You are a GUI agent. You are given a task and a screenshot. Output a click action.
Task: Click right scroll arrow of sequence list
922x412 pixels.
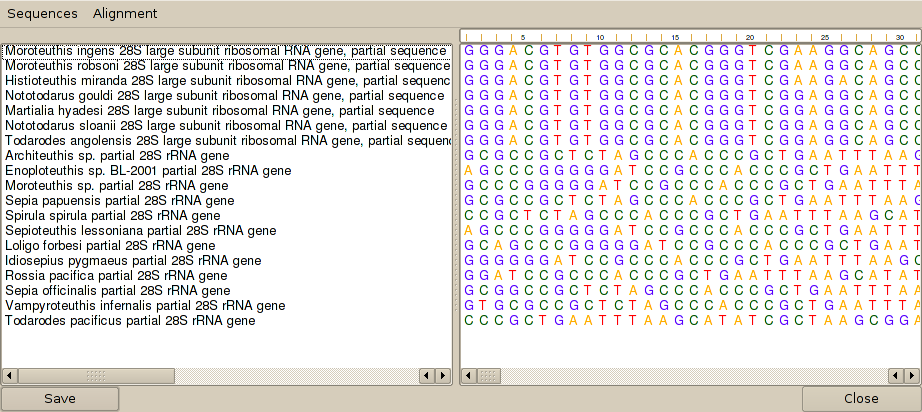[x=442, y=375]
